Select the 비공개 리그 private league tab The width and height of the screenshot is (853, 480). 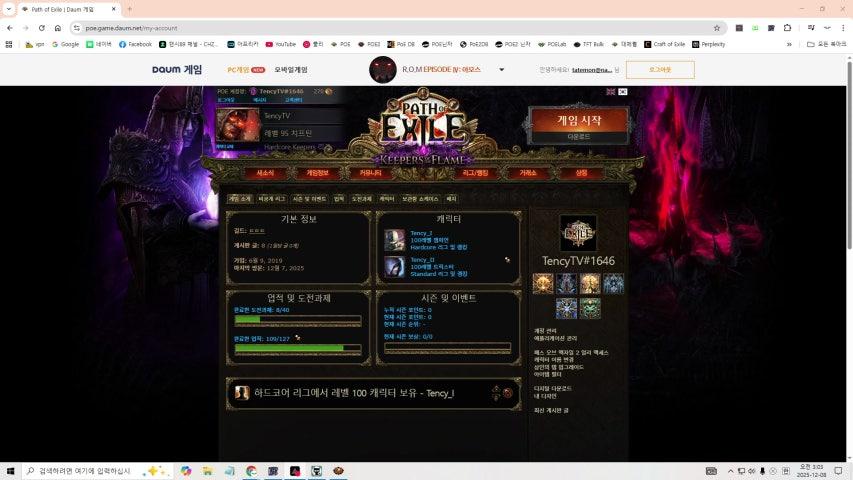[x=271, y=199]
